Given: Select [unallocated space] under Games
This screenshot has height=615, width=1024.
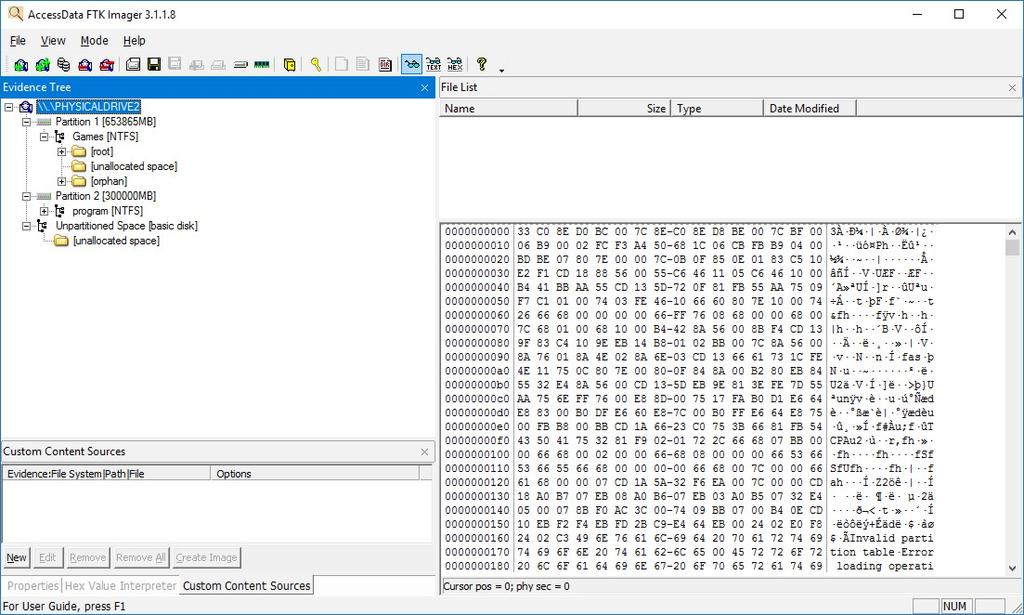Looking at the screenshot, I should (x=134, y=166).
